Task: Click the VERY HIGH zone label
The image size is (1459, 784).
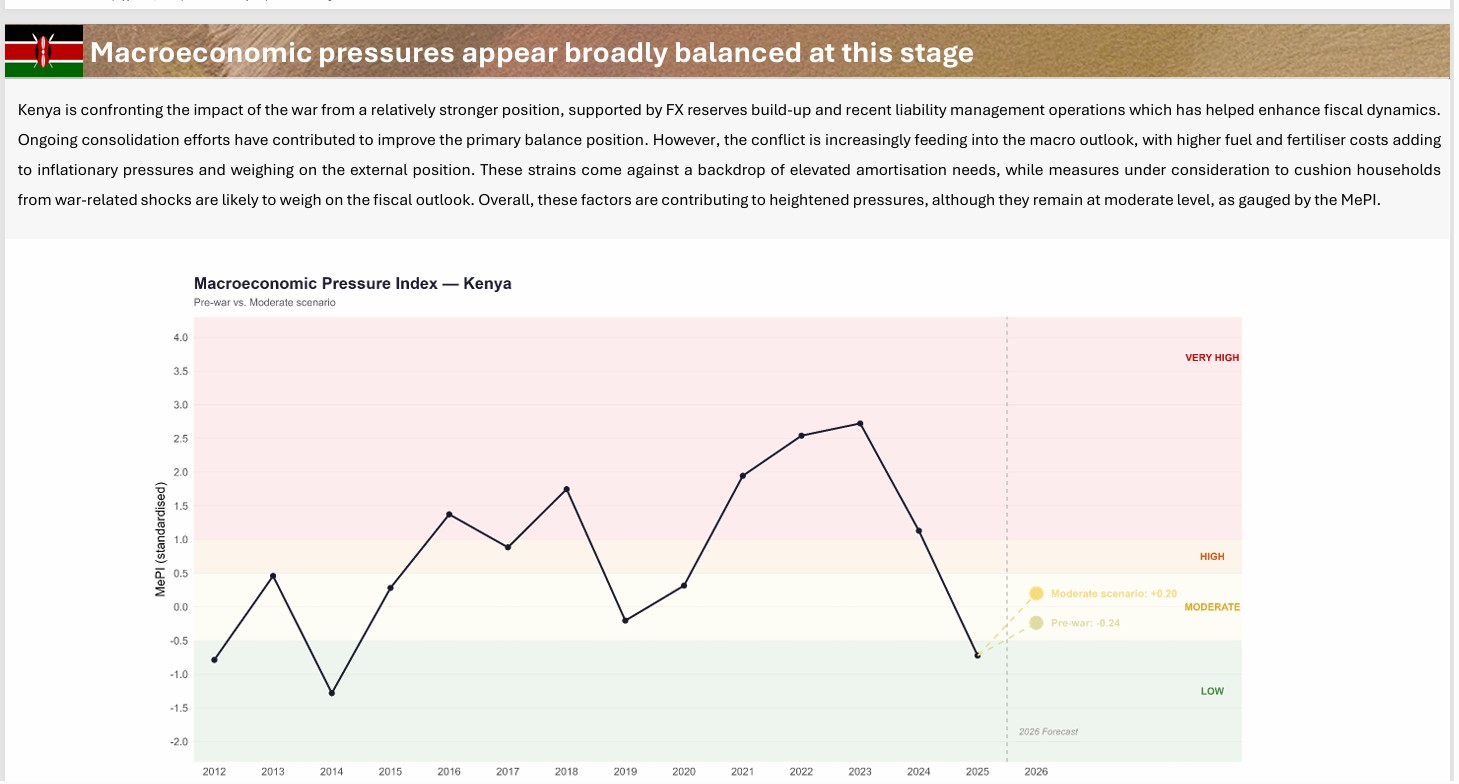Action: (1212, 358)
